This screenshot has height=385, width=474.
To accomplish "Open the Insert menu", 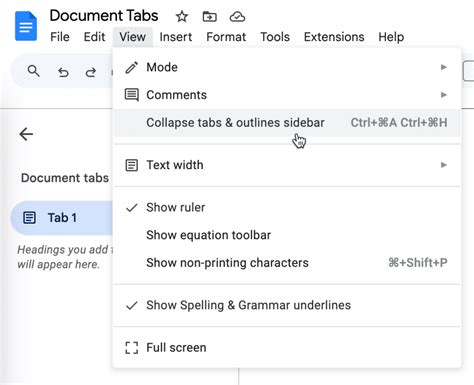I will tap(176, 37).
